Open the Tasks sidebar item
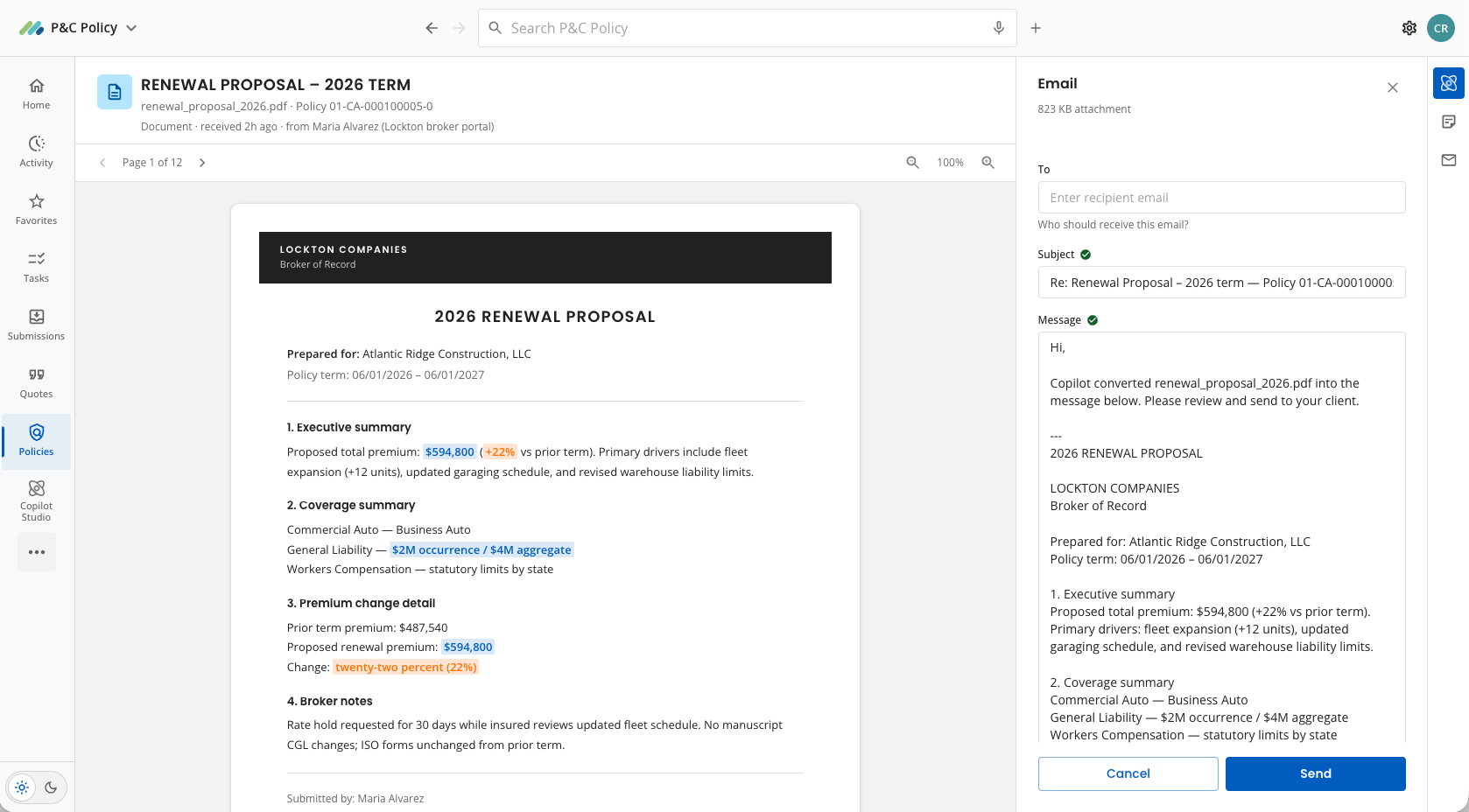Image resolution: width=1469 pixels, height=812 pixels. tap(36, 268)
